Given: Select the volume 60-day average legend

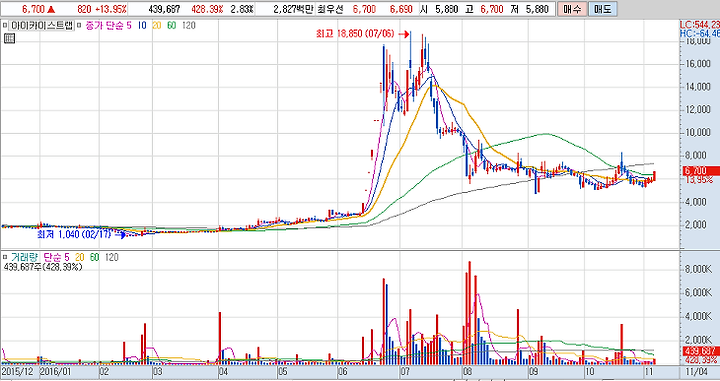Looking at the screenshot, I should tap(95, 258).
